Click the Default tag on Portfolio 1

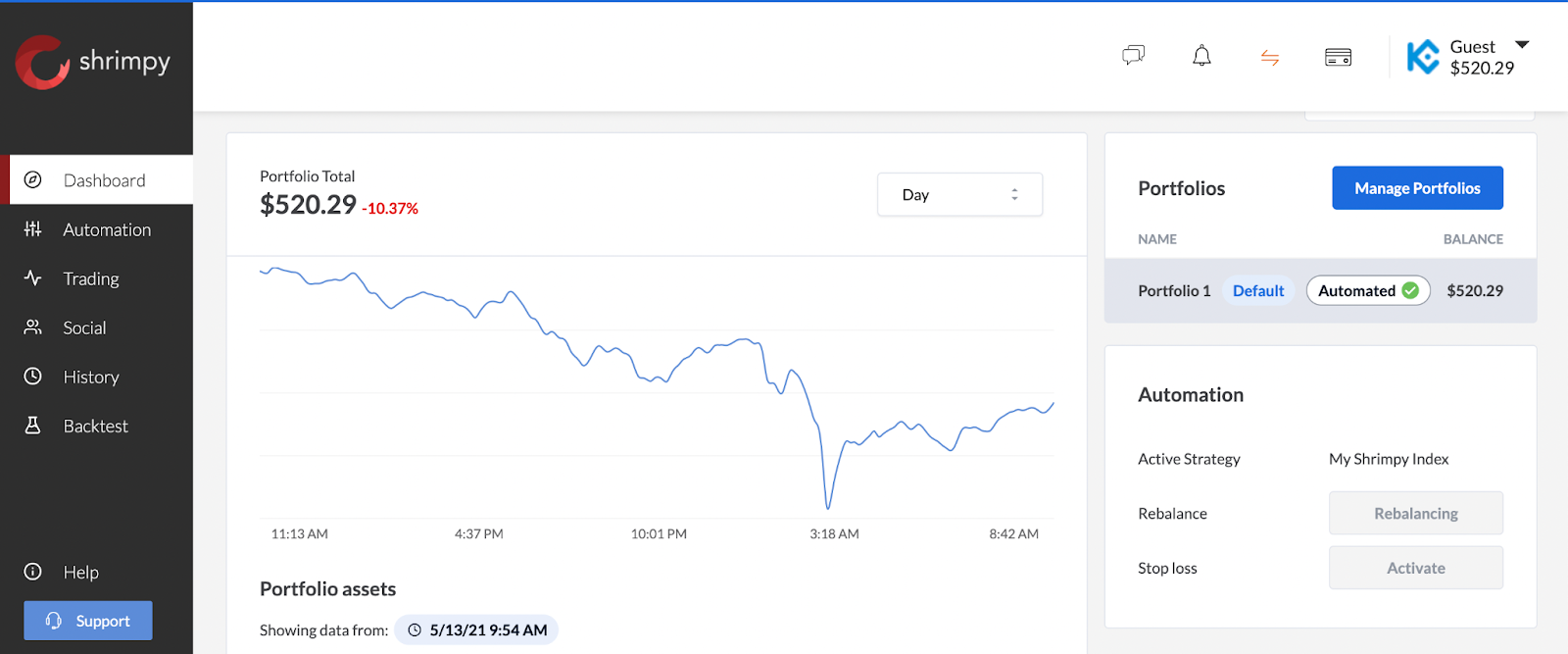click(1257, 291)
